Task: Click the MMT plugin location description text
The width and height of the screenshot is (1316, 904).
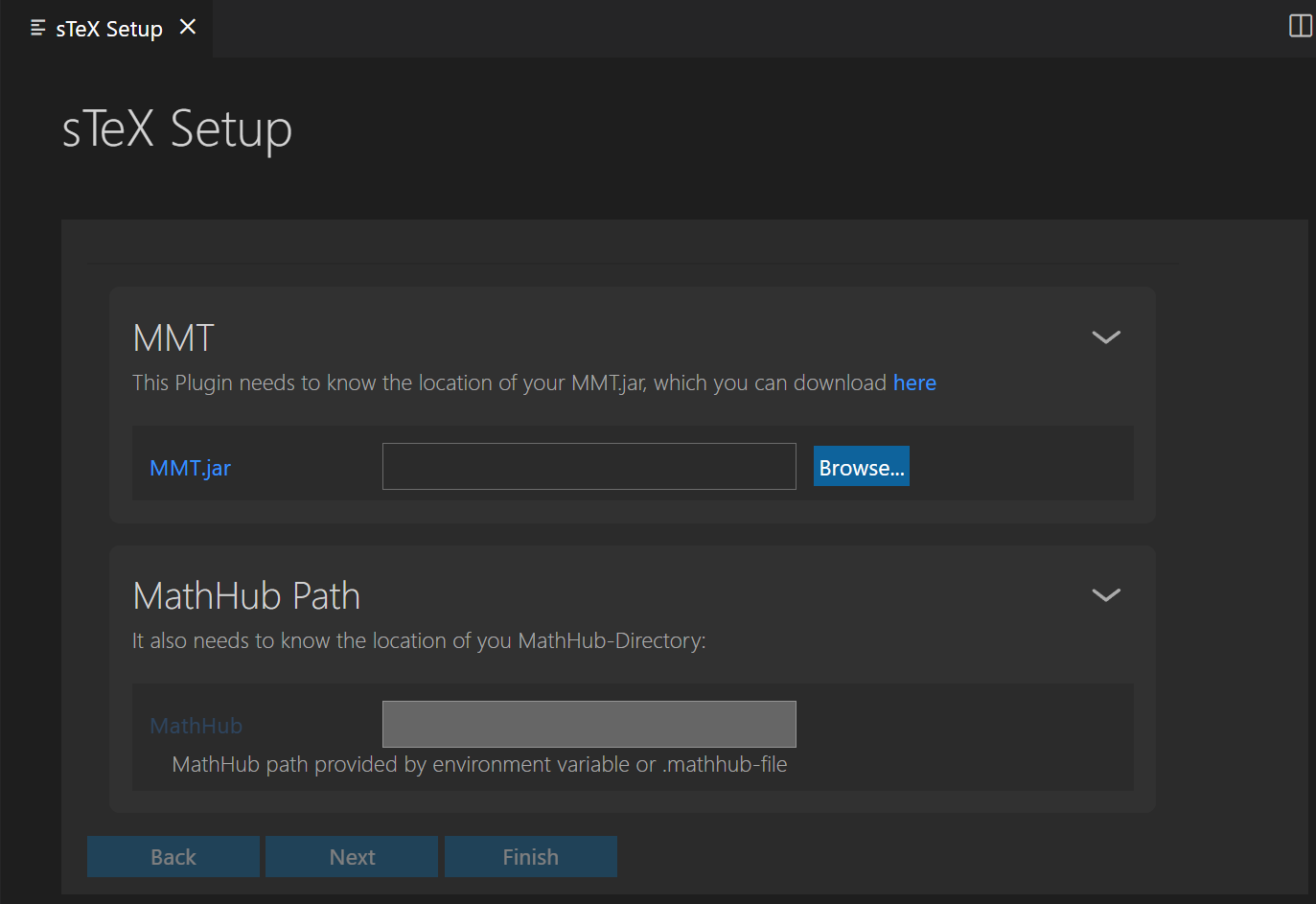Action: click(508, 383)
